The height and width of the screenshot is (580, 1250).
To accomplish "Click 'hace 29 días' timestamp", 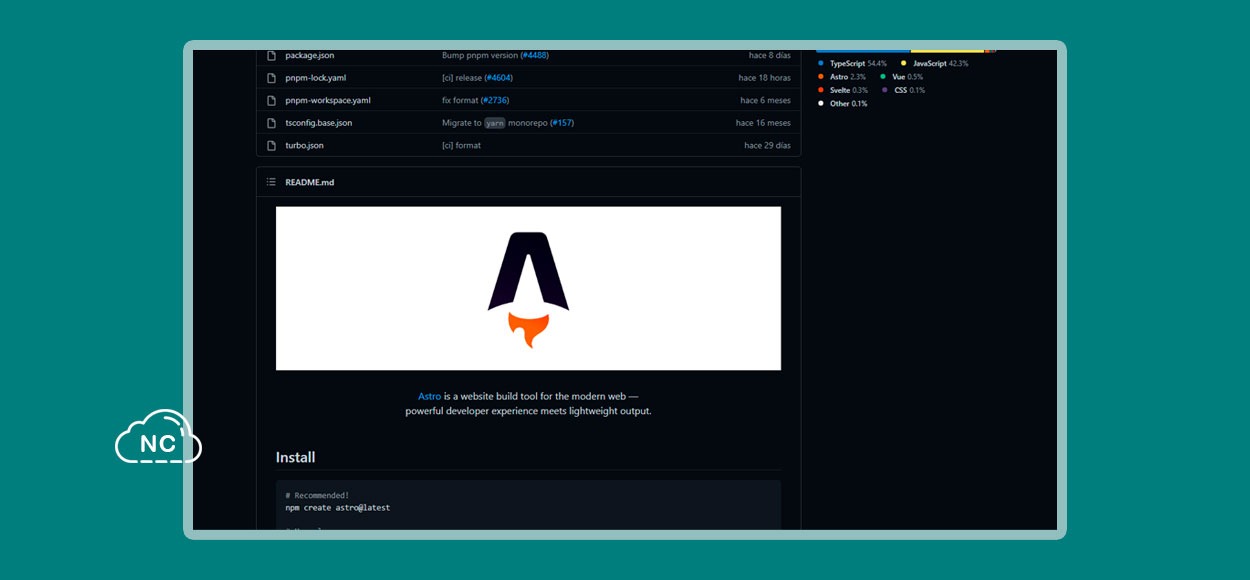I will tap(767, 145).
